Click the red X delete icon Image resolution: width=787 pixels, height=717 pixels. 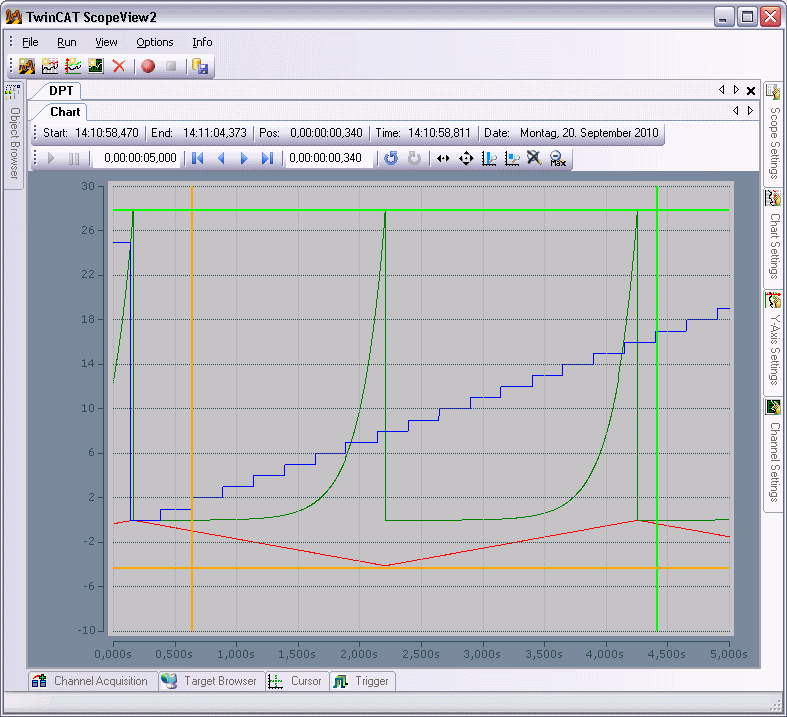click(119, 66)
